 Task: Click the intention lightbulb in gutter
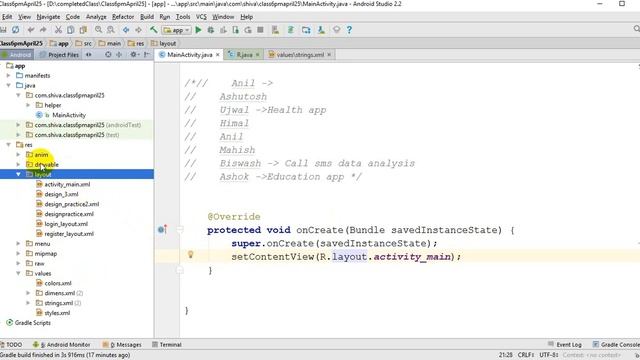(x=191, y=255)
